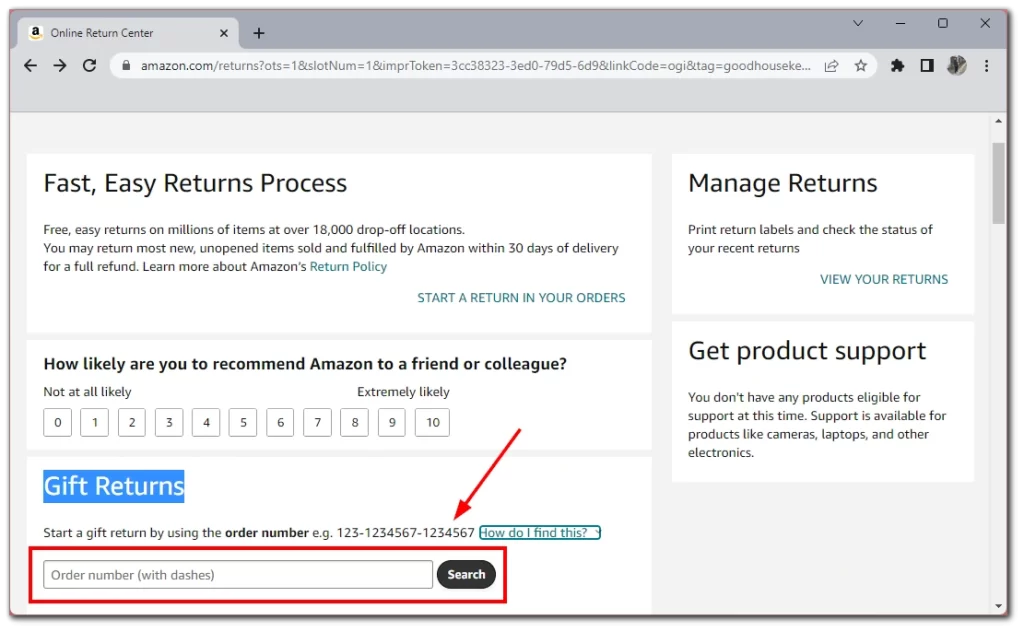Select rating 10 in recommendation survey

[432, 423]
